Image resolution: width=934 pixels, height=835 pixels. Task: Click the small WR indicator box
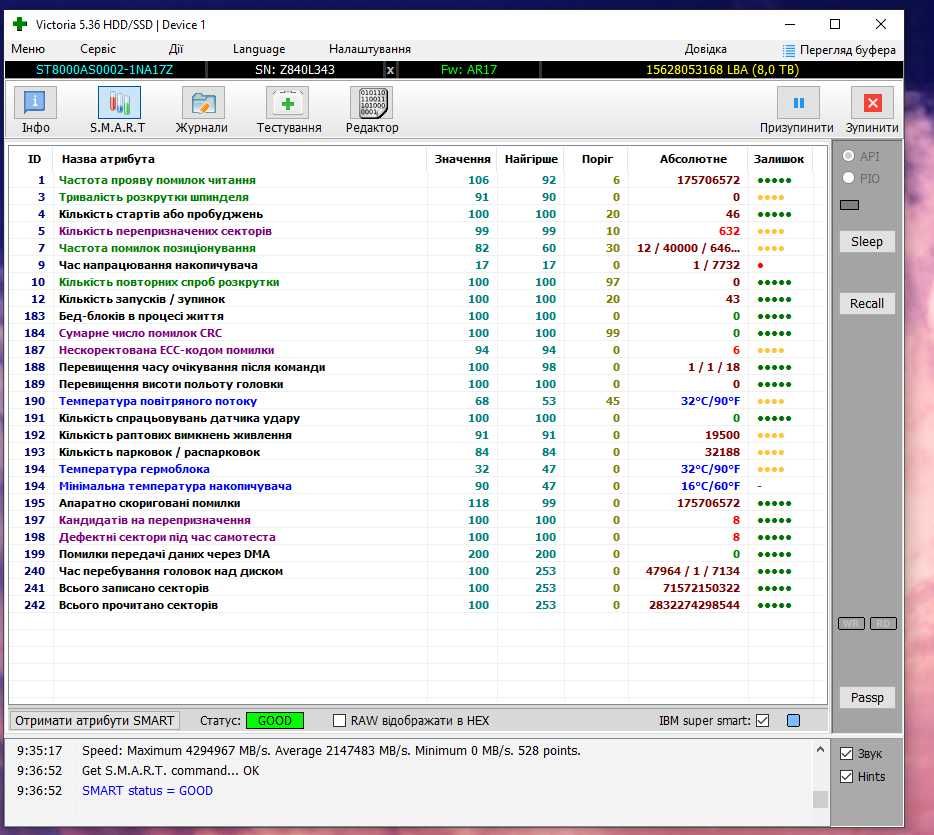coord(851,624)
